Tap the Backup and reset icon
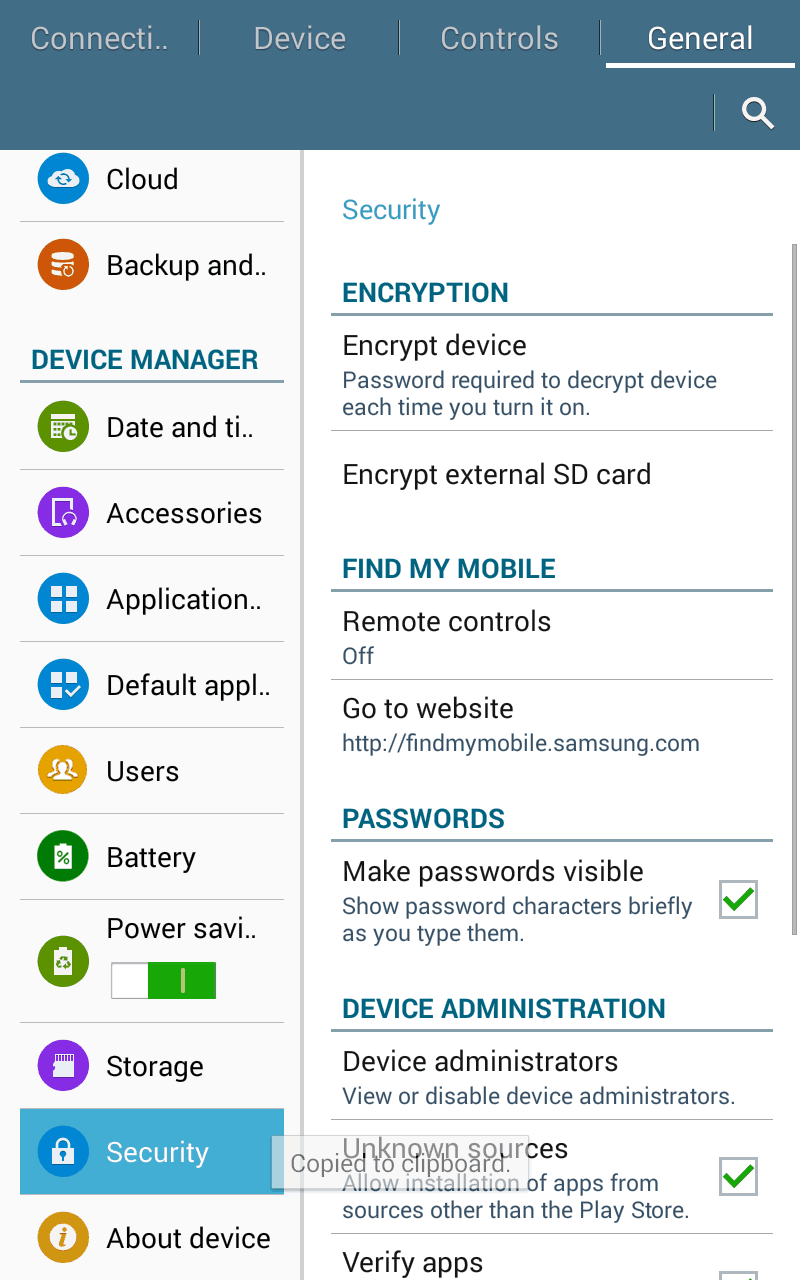 tap(64, 265)
